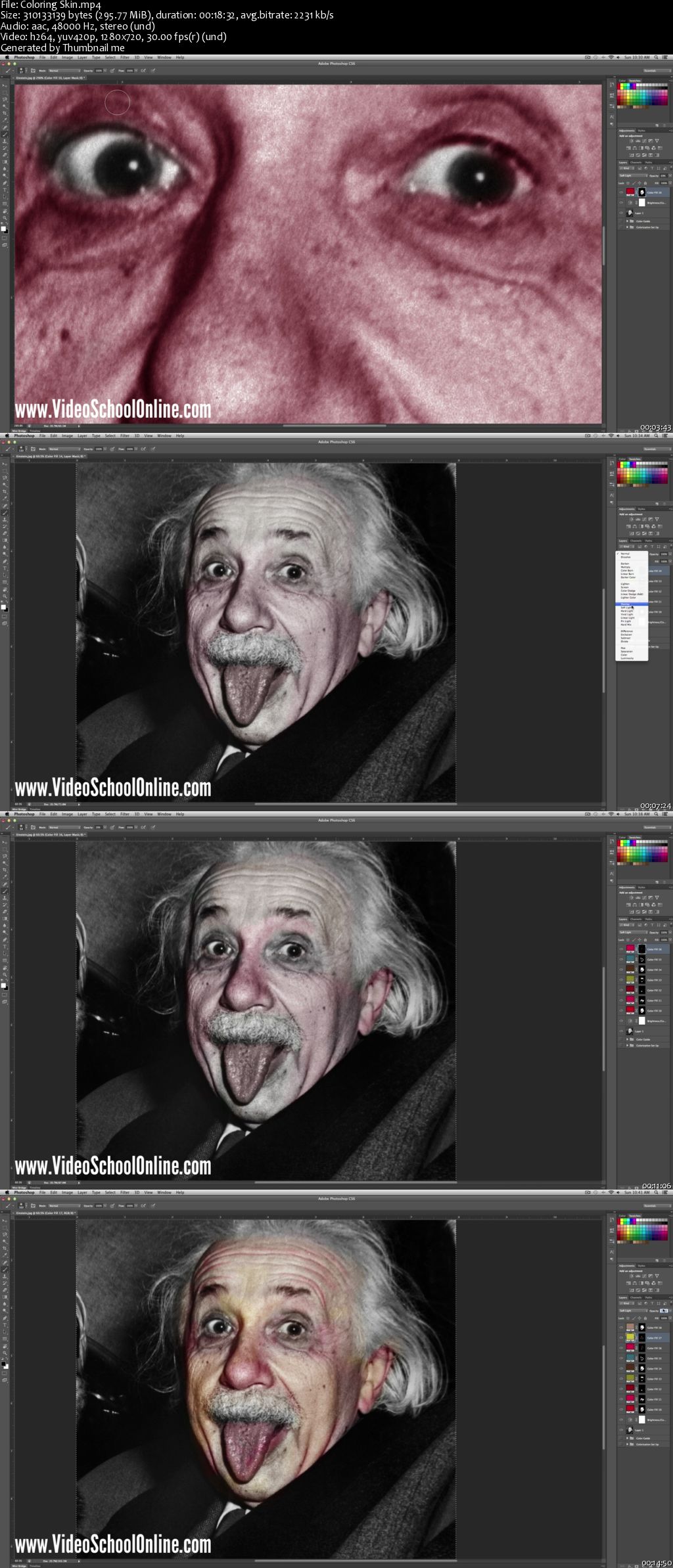The width and height of the screenshot is (673, 1568).
Task: Switch to the Styles tab in the 00:03:43 frame
Action: tap(641, 131)
